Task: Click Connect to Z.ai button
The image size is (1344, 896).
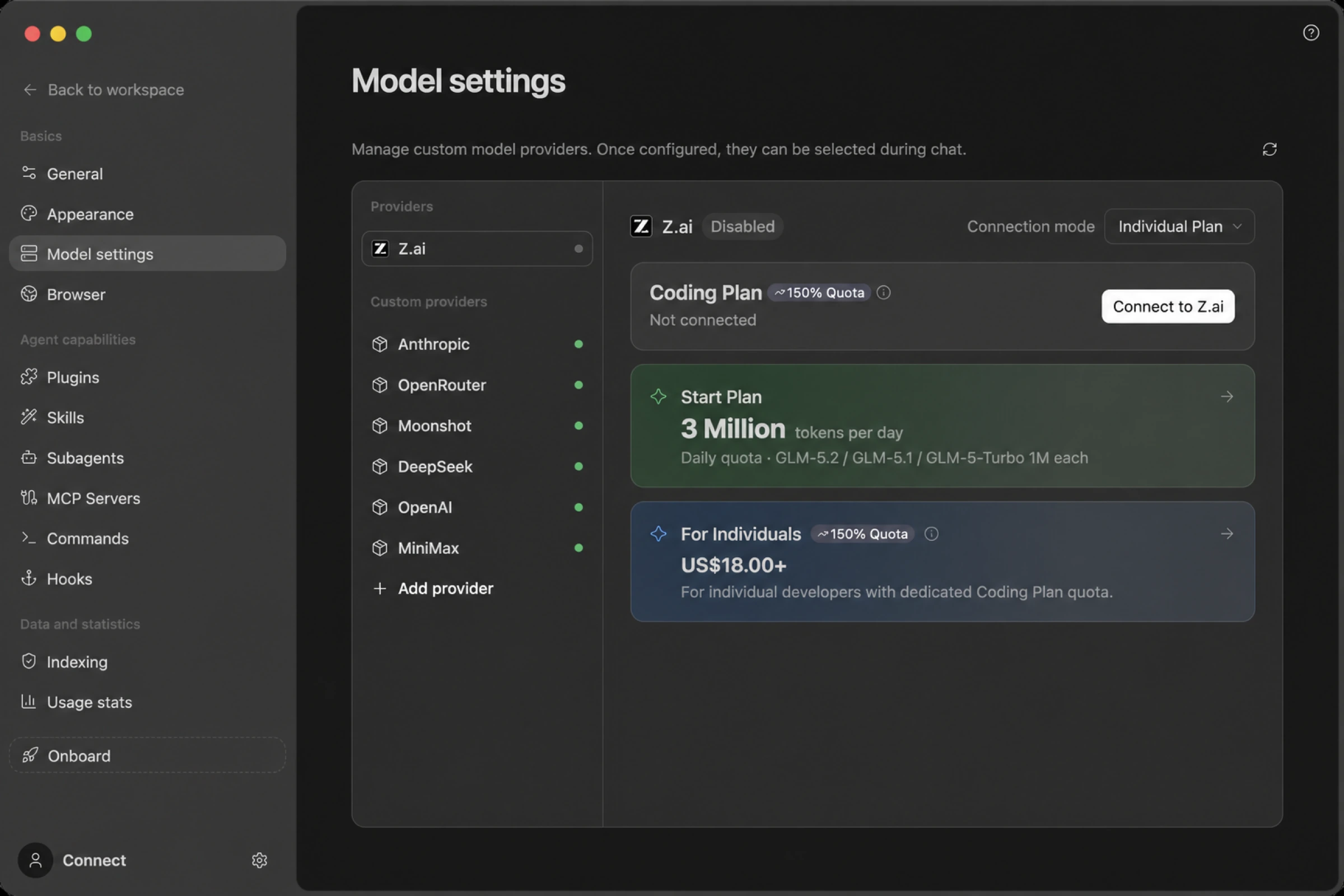Action: pyautogui.click(x=1168, y=306)
